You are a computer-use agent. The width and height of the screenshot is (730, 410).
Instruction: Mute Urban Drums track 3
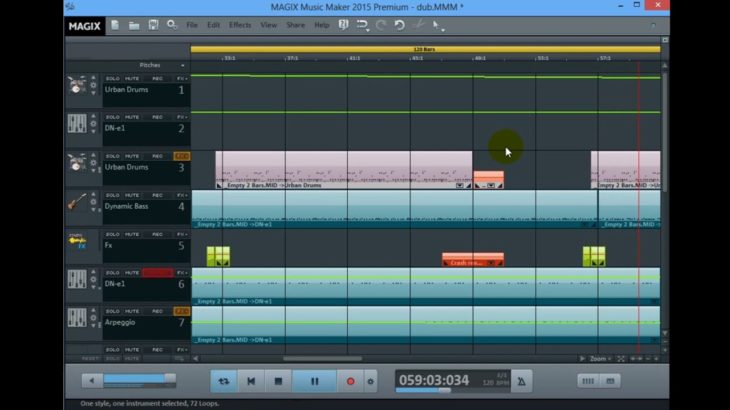click(132, 156)
